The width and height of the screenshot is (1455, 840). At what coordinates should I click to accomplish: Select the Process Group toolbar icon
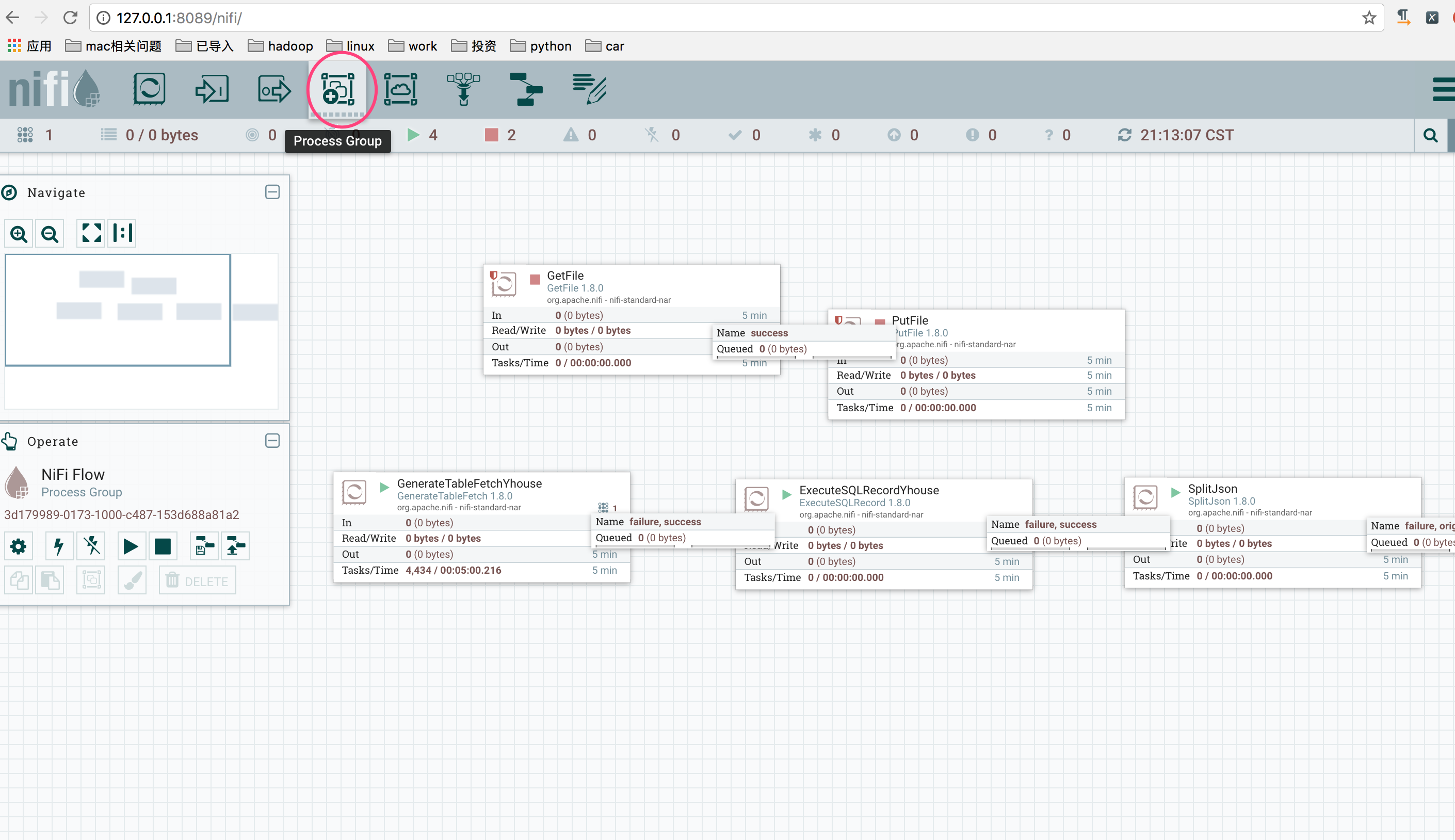coord(338,89)
